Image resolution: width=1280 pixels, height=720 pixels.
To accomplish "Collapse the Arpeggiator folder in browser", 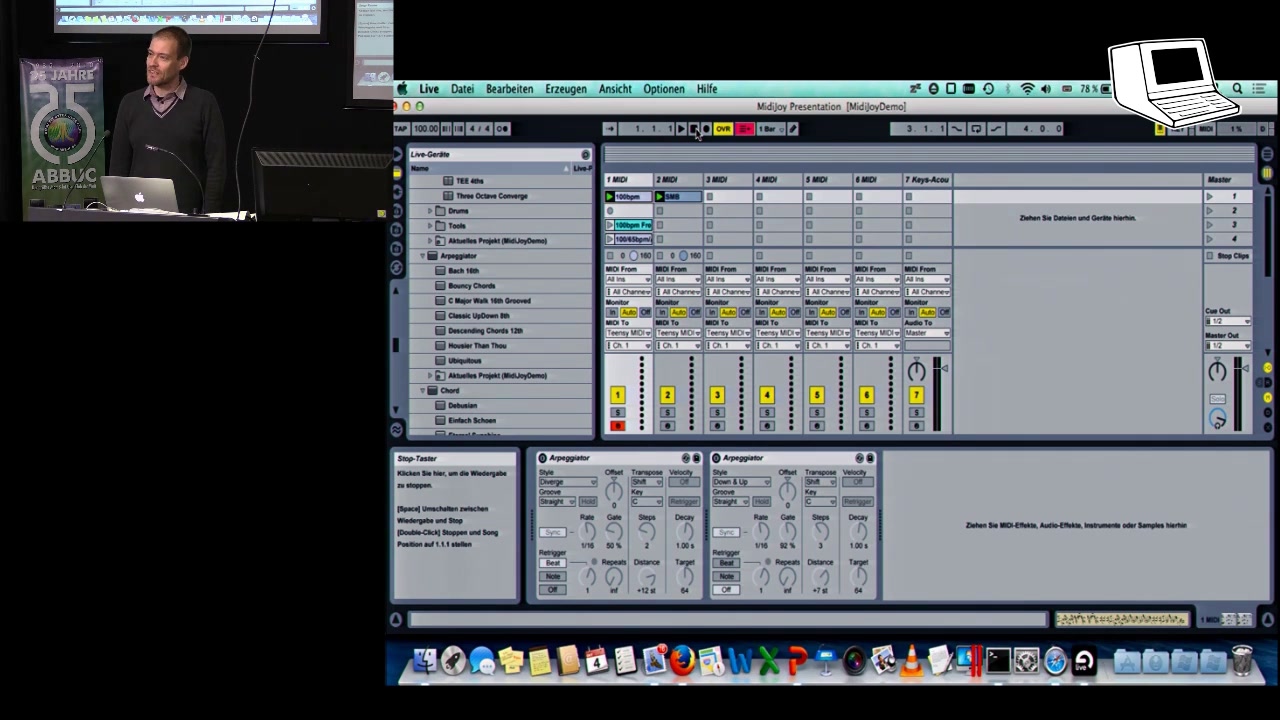I will (423, 255).
